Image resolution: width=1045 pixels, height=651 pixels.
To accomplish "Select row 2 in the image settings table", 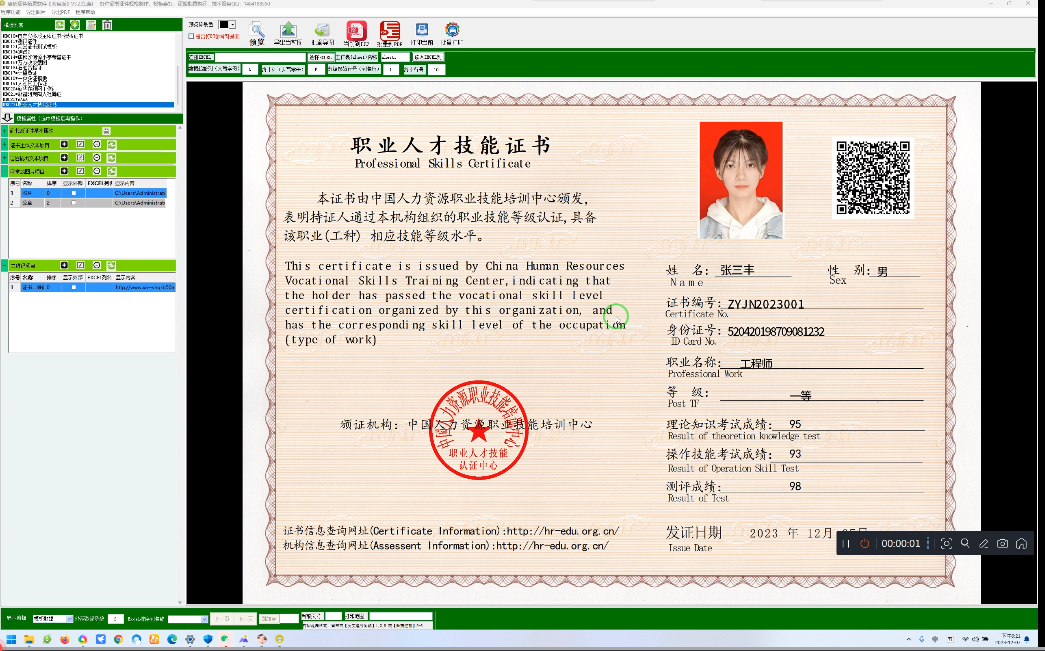I will [87, 203].
